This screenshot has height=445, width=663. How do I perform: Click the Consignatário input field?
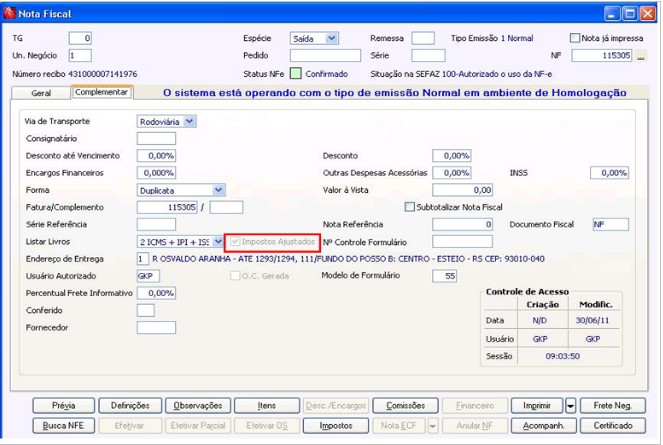(156, 138)
